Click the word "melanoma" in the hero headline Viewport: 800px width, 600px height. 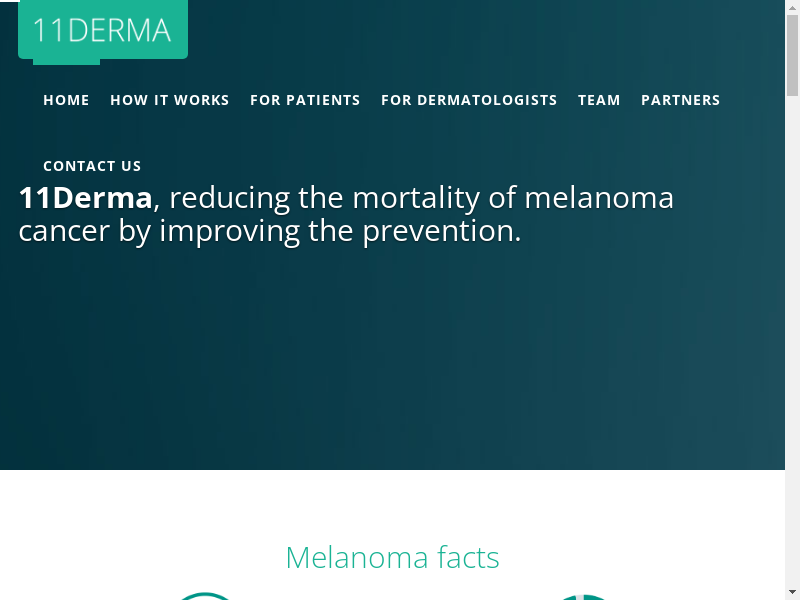pyautogui.click(x=599, y=198)
